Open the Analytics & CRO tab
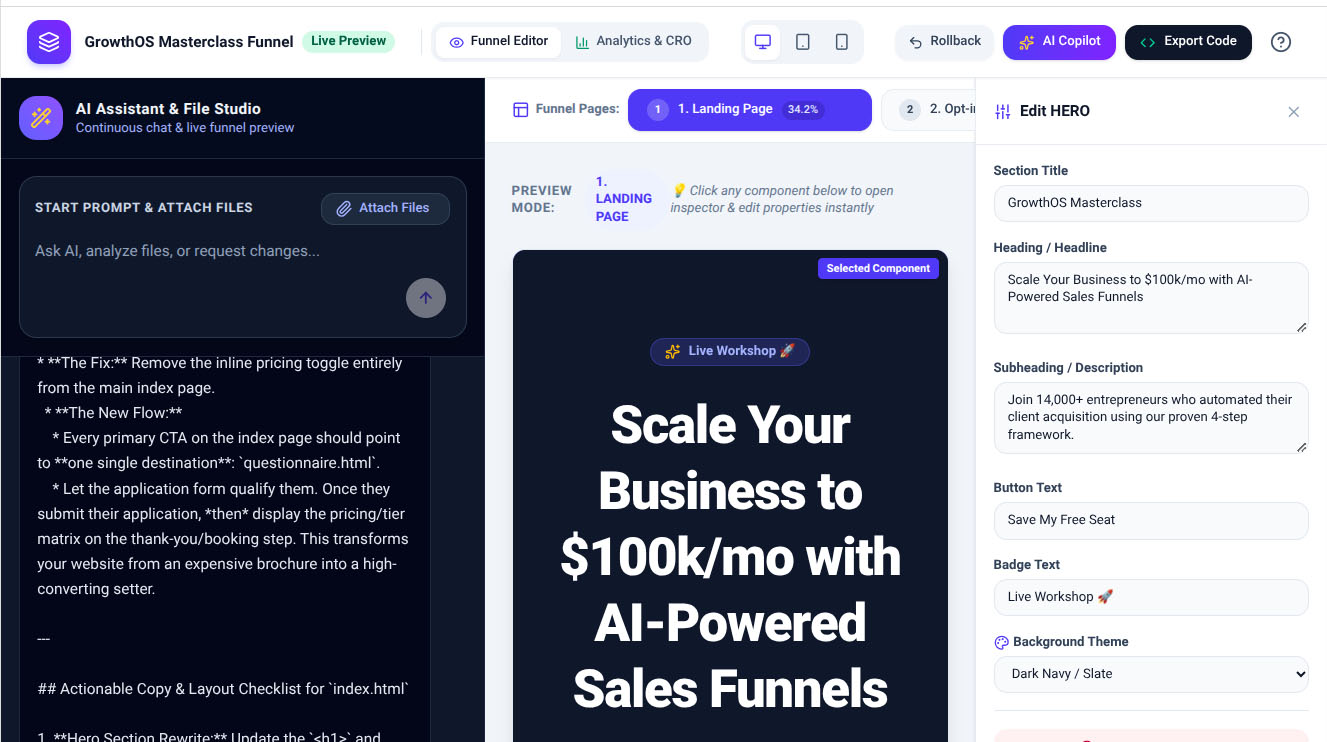The height and width of the screenshot is (742, 1327). tap(634, 42)
